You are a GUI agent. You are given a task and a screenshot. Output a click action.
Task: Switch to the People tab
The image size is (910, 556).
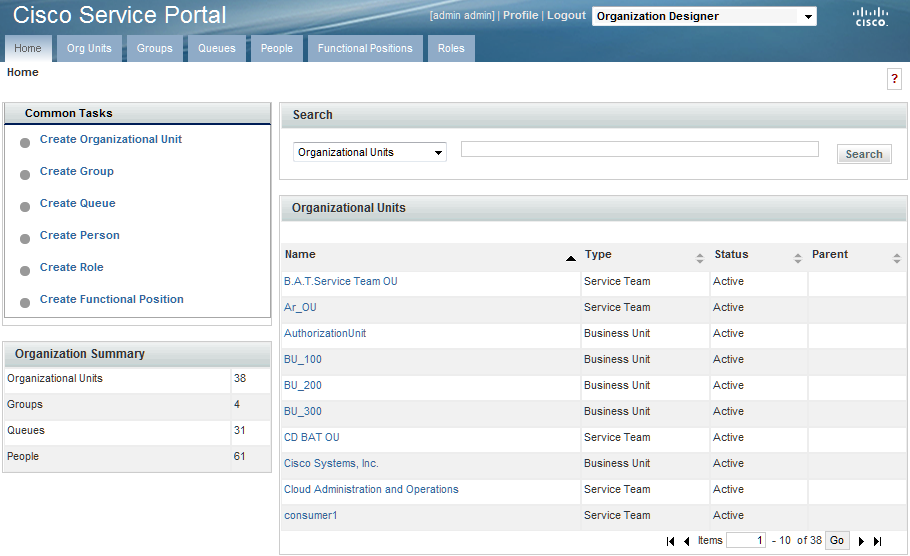(x=276, y=48)
